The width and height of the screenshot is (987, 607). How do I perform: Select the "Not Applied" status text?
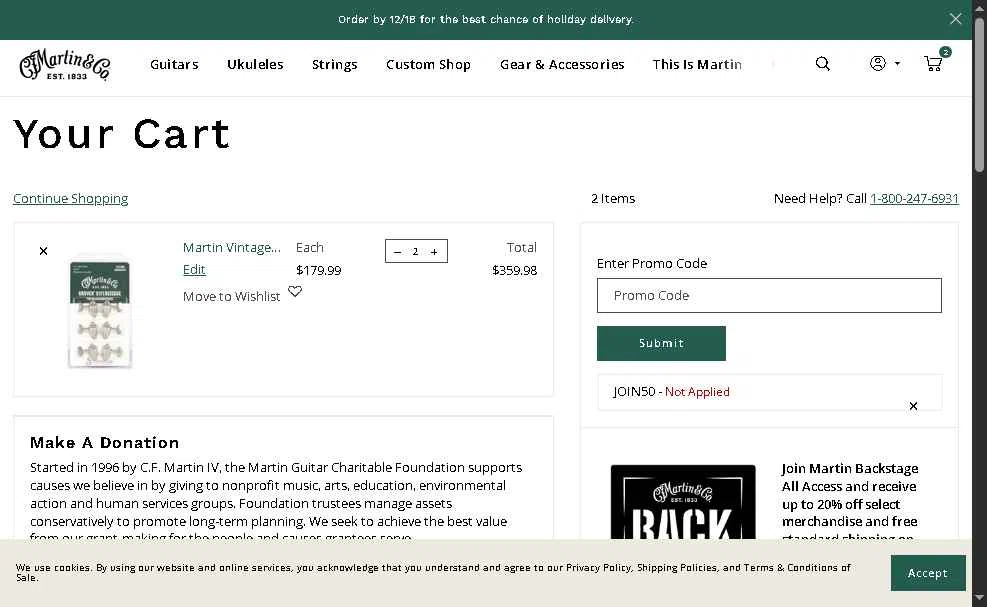(697, 392)
